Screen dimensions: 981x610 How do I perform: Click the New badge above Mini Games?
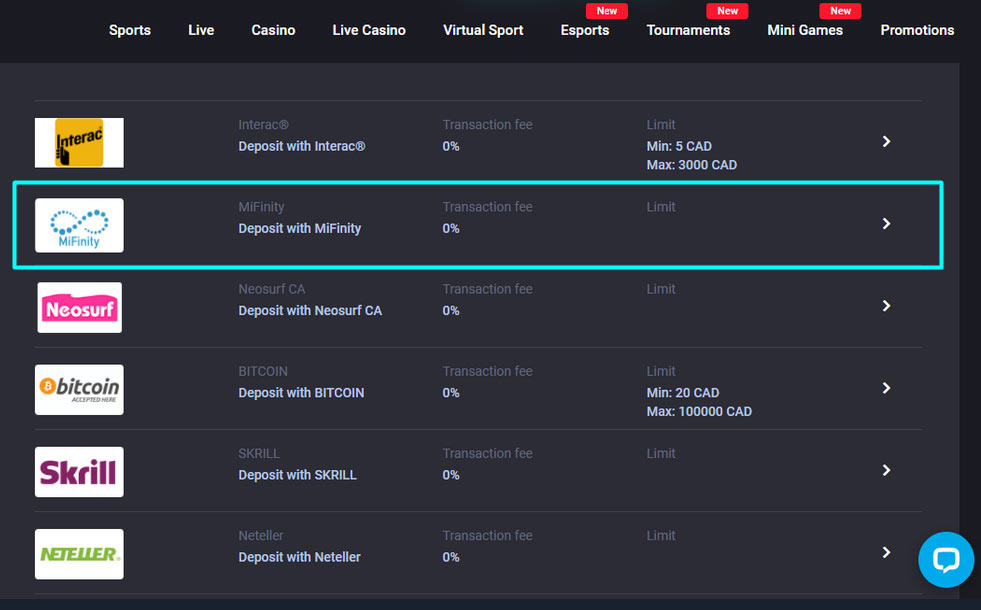tap(840, 11)
